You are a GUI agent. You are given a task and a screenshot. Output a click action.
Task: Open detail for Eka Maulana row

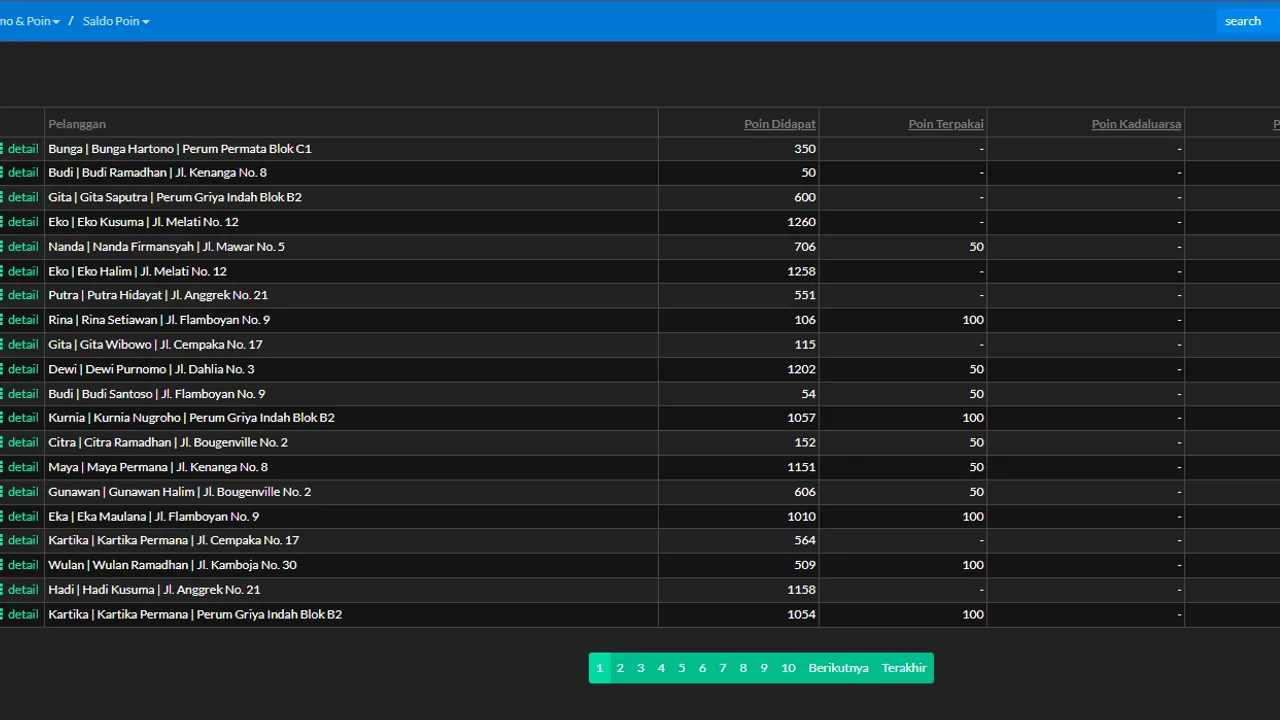point(20,516)
